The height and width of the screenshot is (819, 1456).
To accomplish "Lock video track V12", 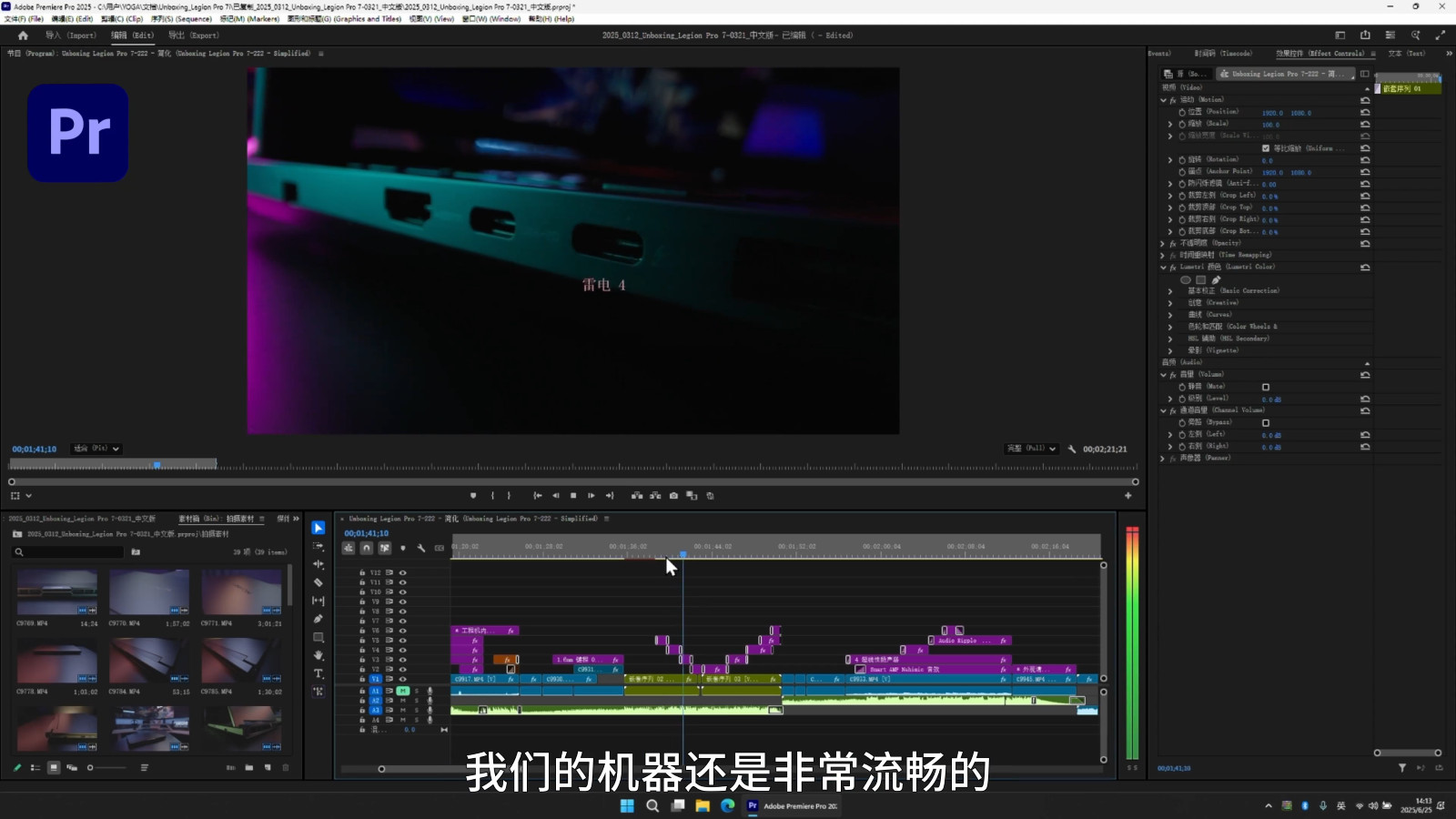I will coord(362,573).
